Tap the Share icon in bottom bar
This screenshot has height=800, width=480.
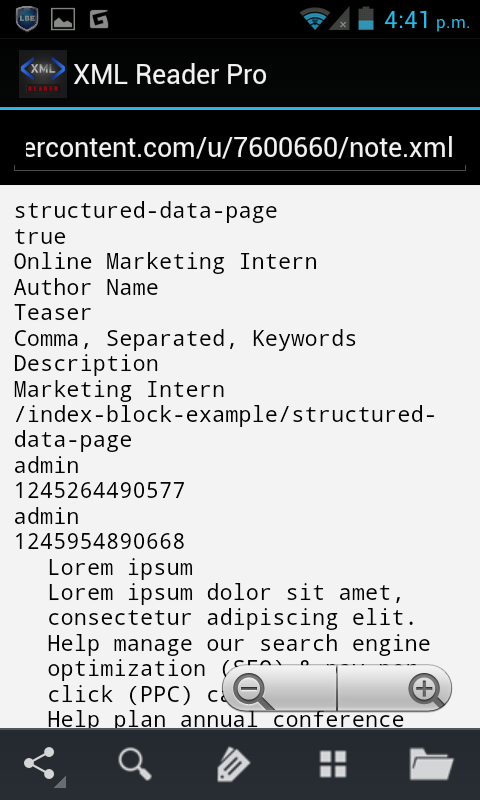point(40,764)
